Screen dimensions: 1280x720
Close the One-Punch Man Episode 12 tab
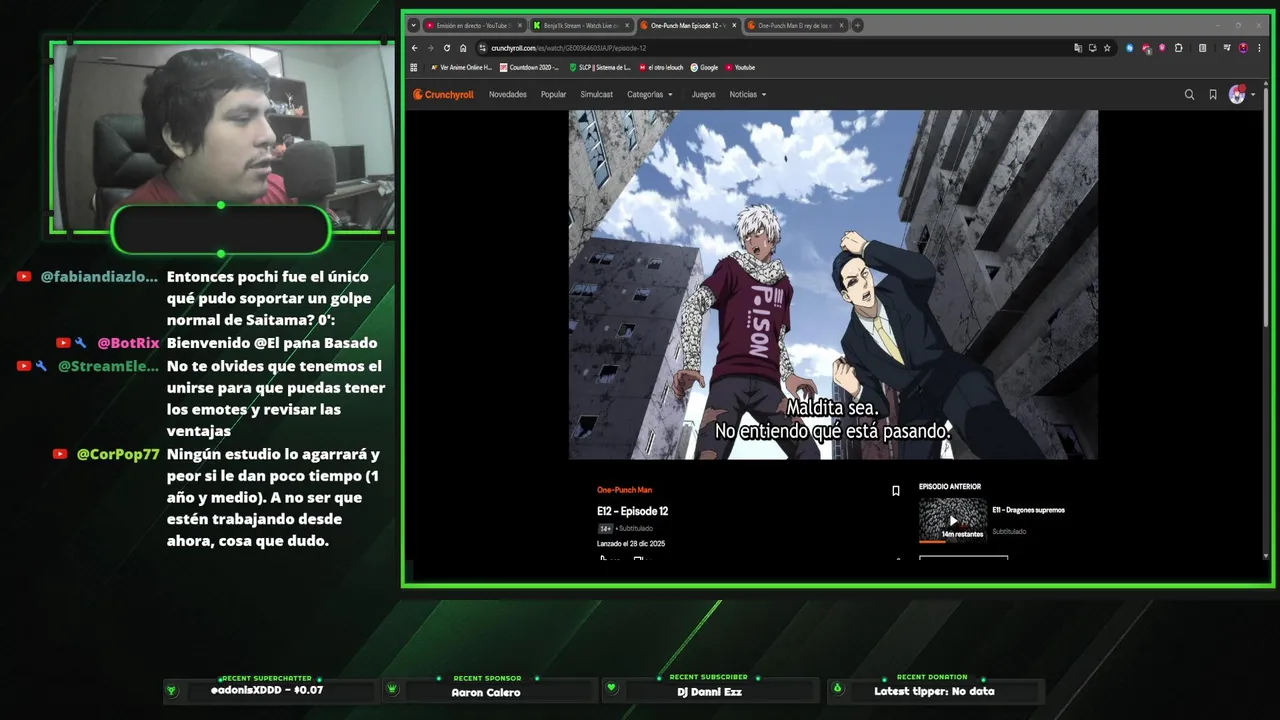click(x=734, y=25)
